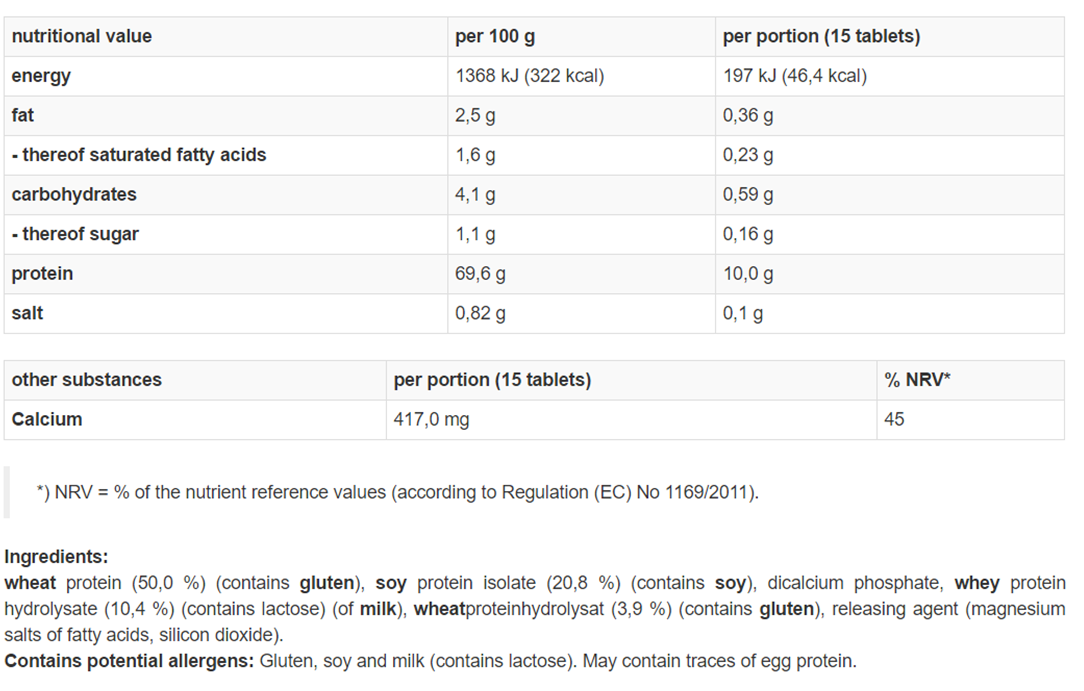1084x691 pixels.
Task: Click the 'other substances' header cell
Action: (x=195, y=380)
